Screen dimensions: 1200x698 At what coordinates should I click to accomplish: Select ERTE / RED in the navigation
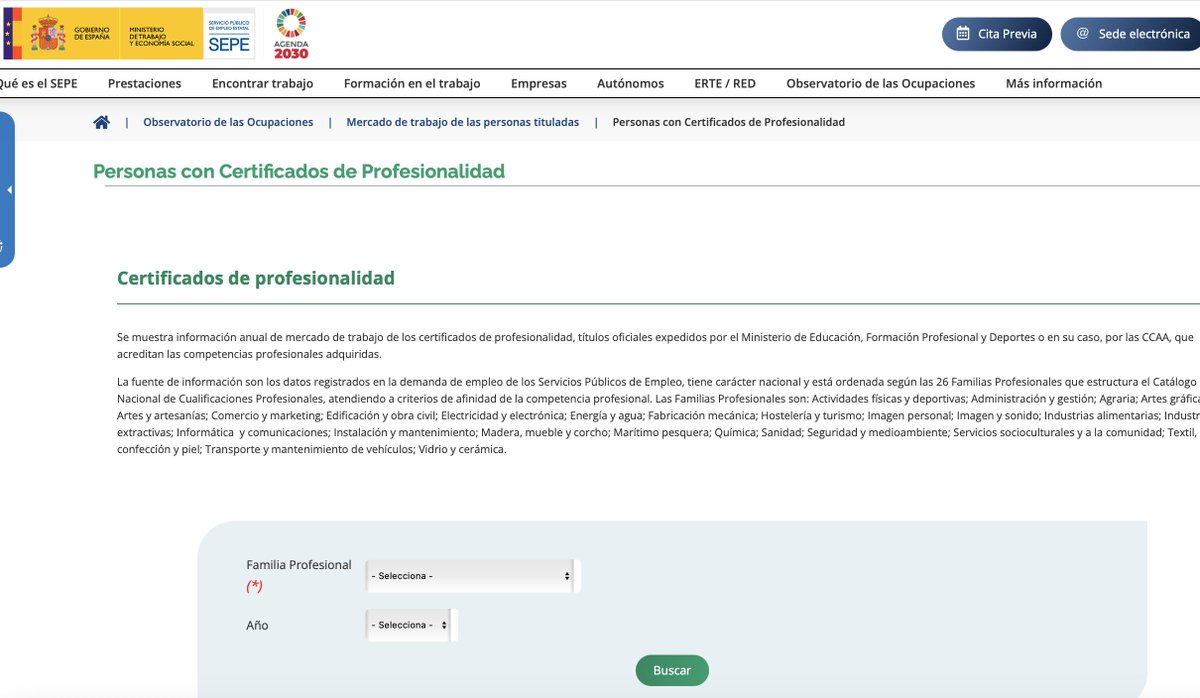coord(725,84)
